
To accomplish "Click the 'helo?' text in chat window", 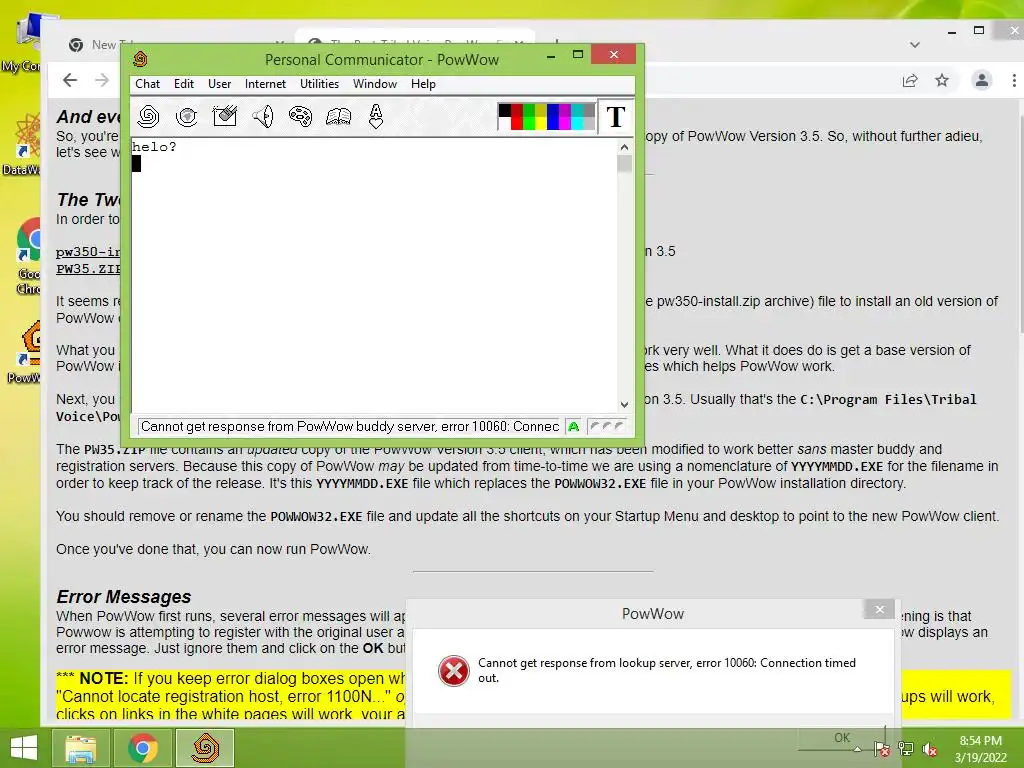I will pos(154,147).
